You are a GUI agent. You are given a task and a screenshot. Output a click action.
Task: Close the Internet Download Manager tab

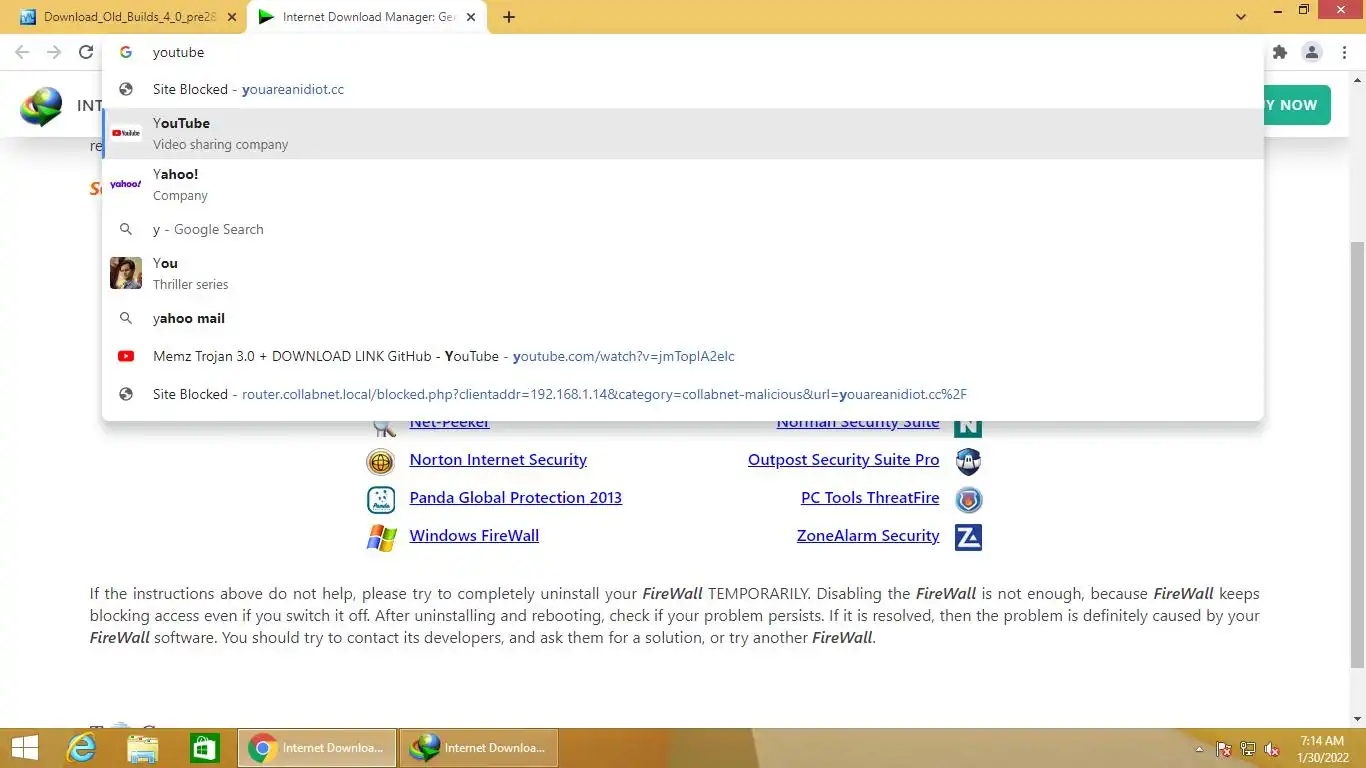tap(471, 17)
